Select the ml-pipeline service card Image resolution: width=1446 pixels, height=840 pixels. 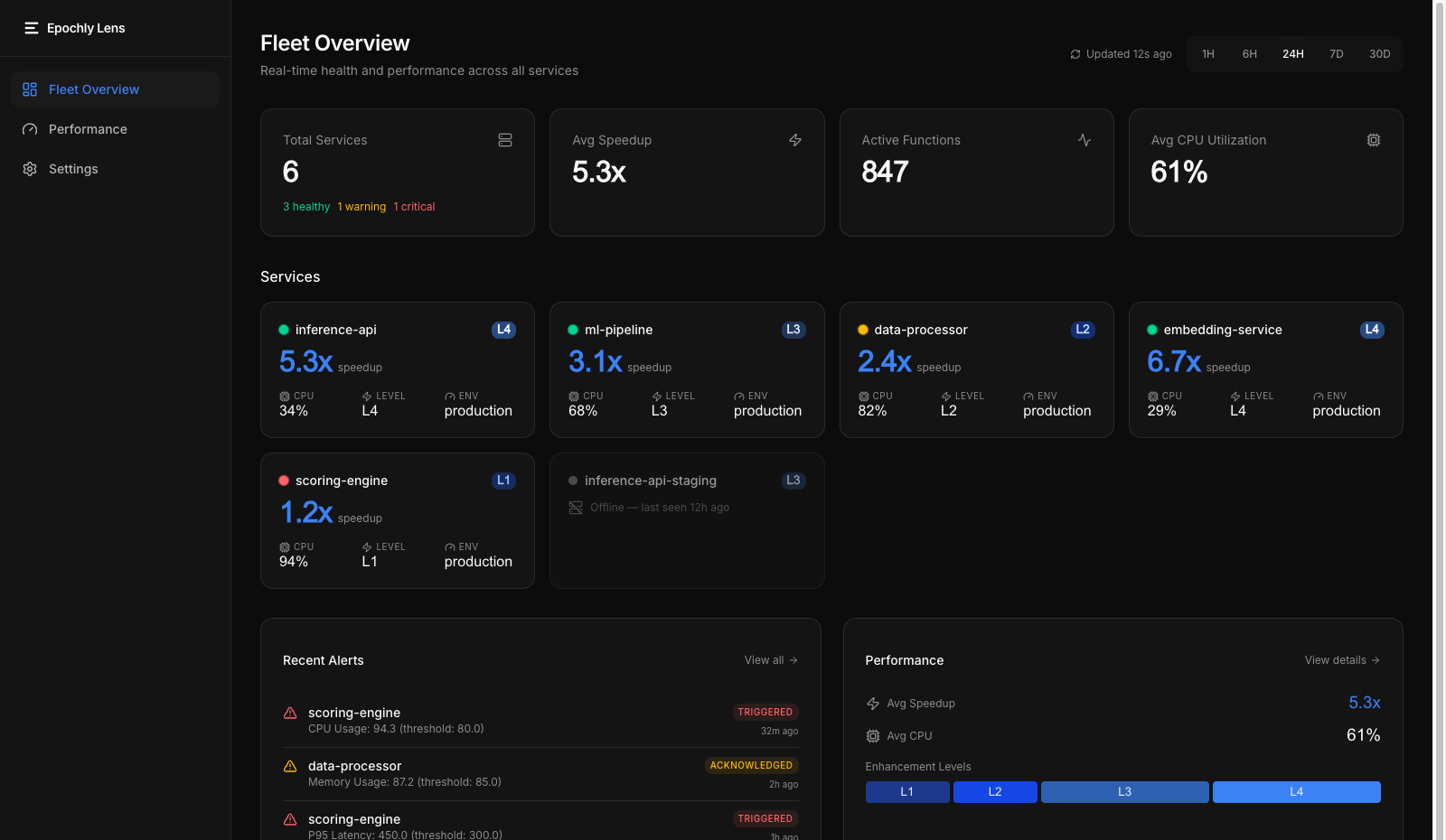coord(687,370)
